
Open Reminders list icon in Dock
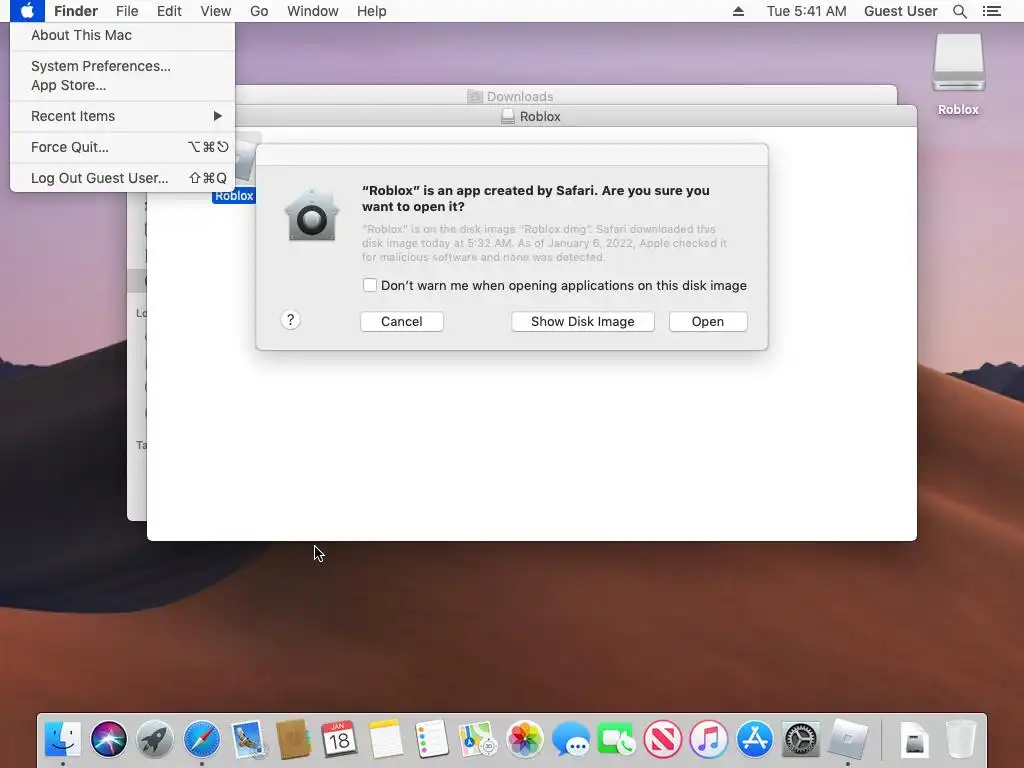(432, 739)
